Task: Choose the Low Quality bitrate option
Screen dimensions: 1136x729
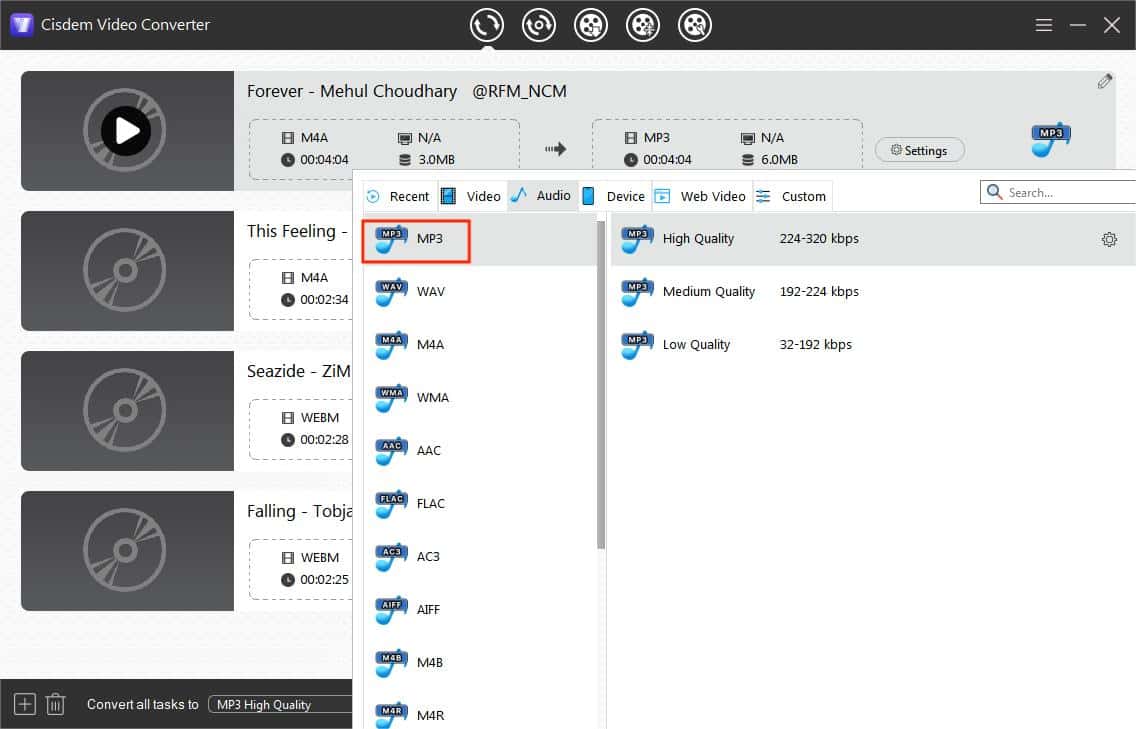Action: coord(696,344)
